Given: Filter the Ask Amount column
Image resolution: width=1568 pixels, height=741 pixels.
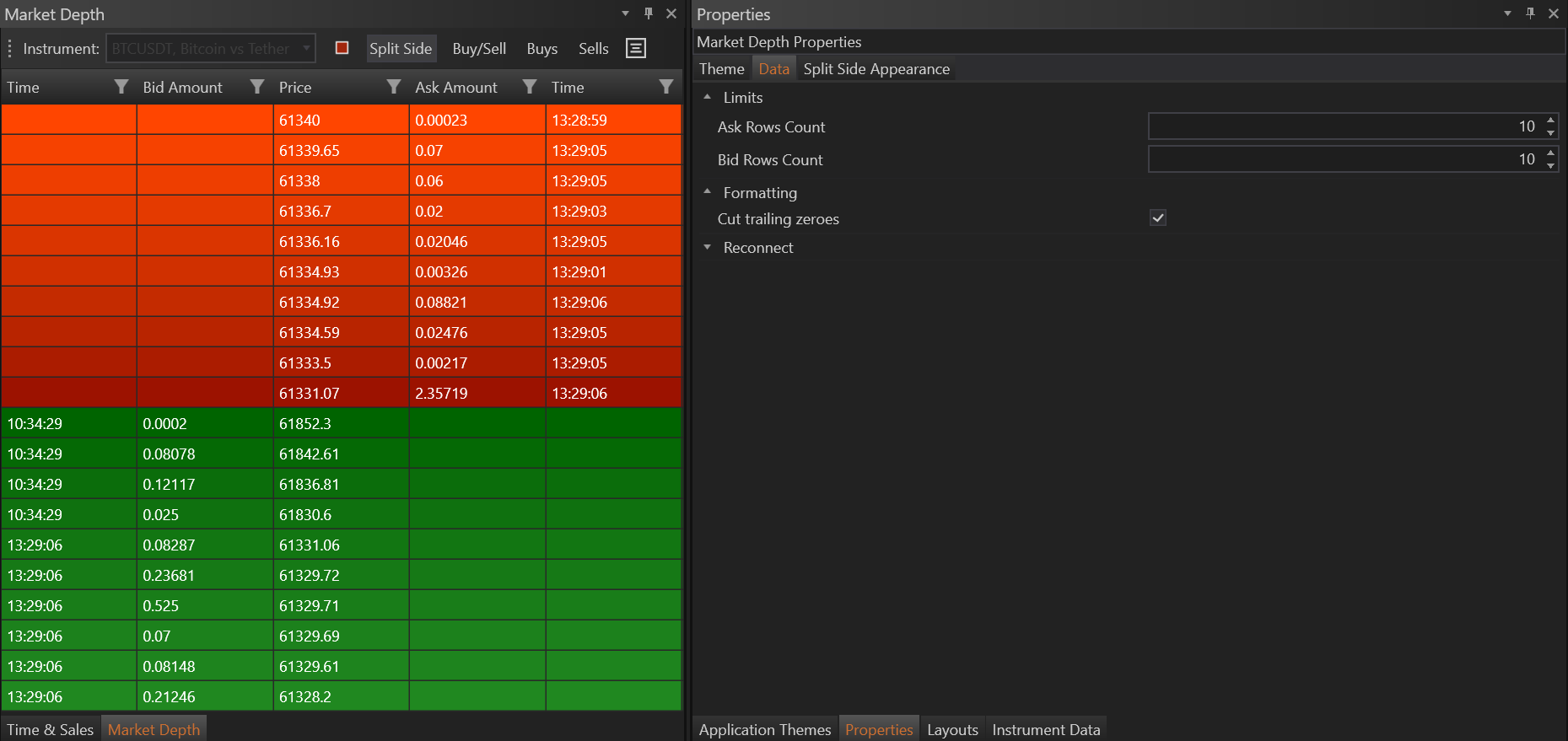Looking at the screenshot, I should coord(530,87).
